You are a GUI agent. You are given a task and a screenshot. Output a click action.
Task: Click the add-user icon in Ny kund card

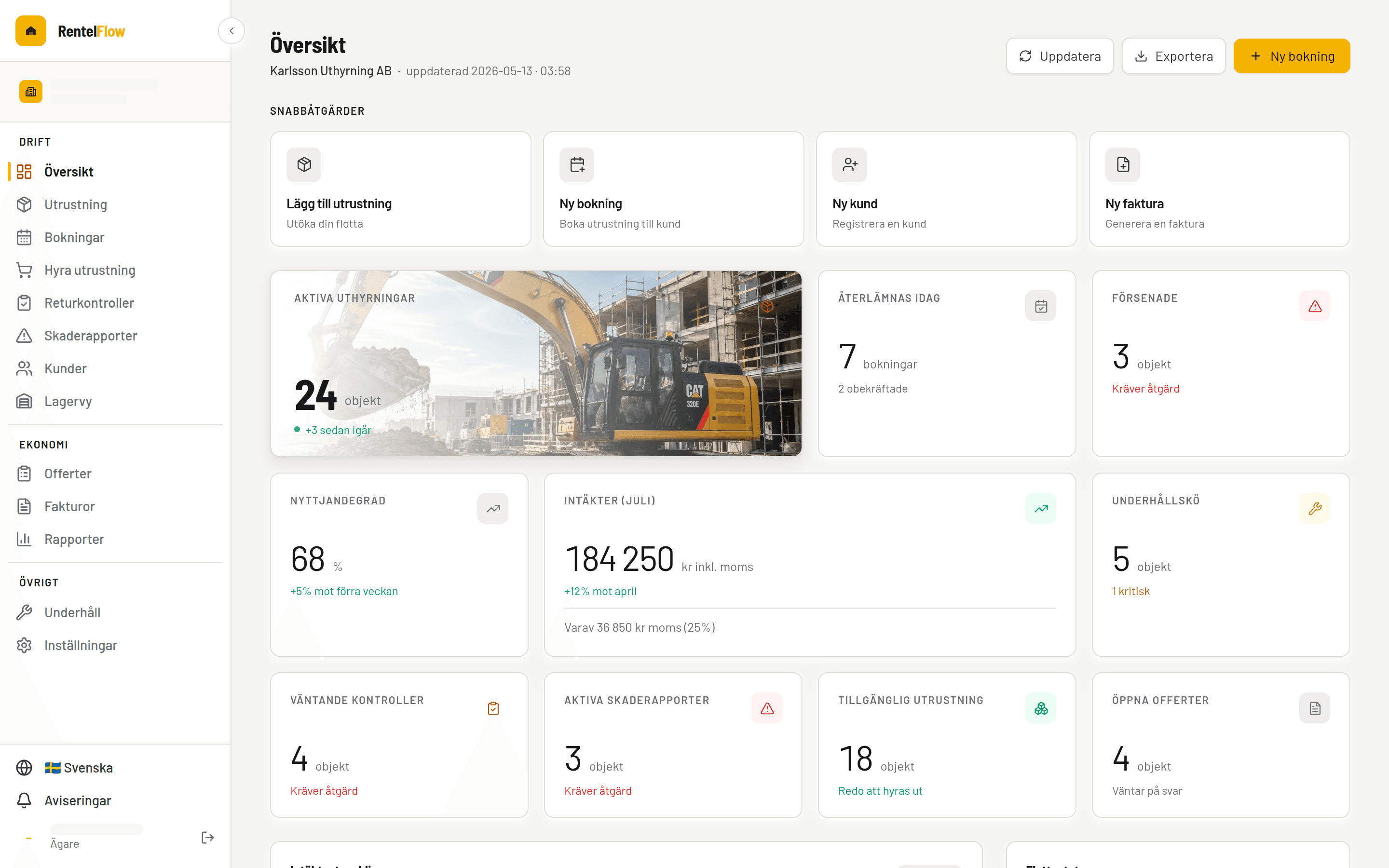tap(849, 165)
